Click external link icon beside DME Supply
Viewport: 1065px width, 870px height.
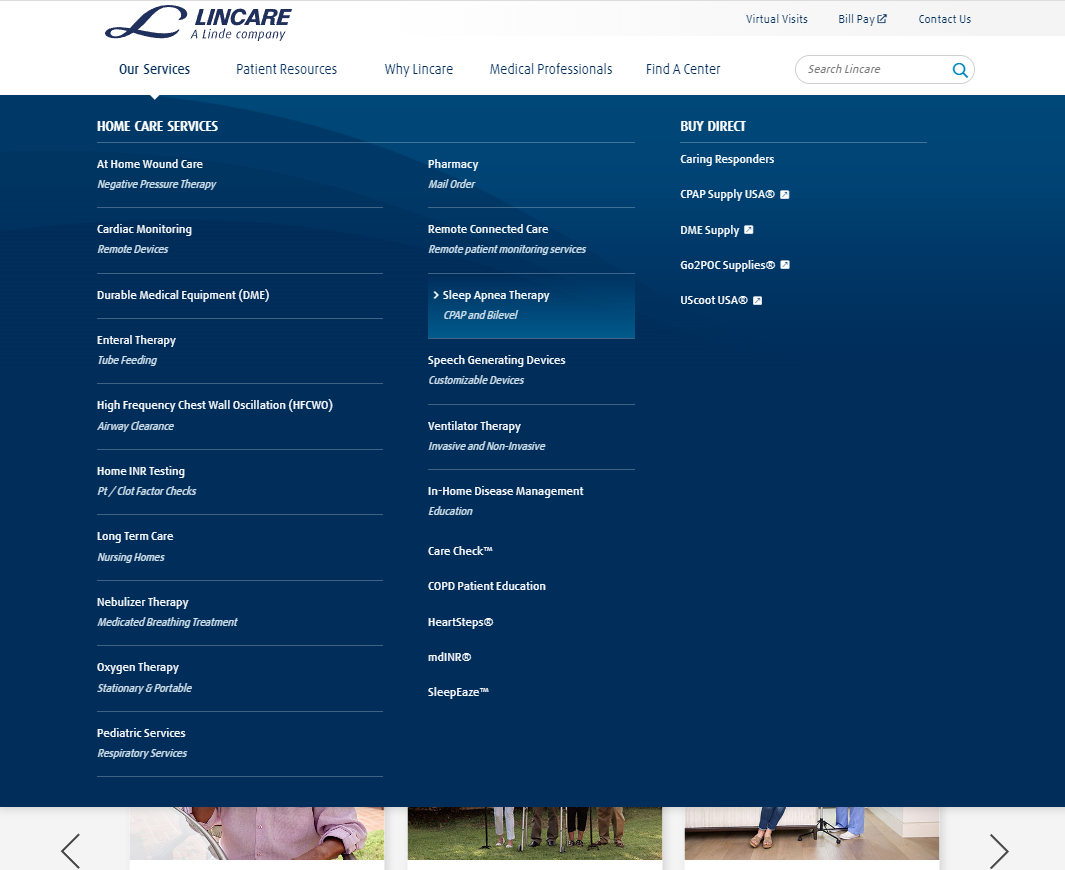(x=749, y=230)
